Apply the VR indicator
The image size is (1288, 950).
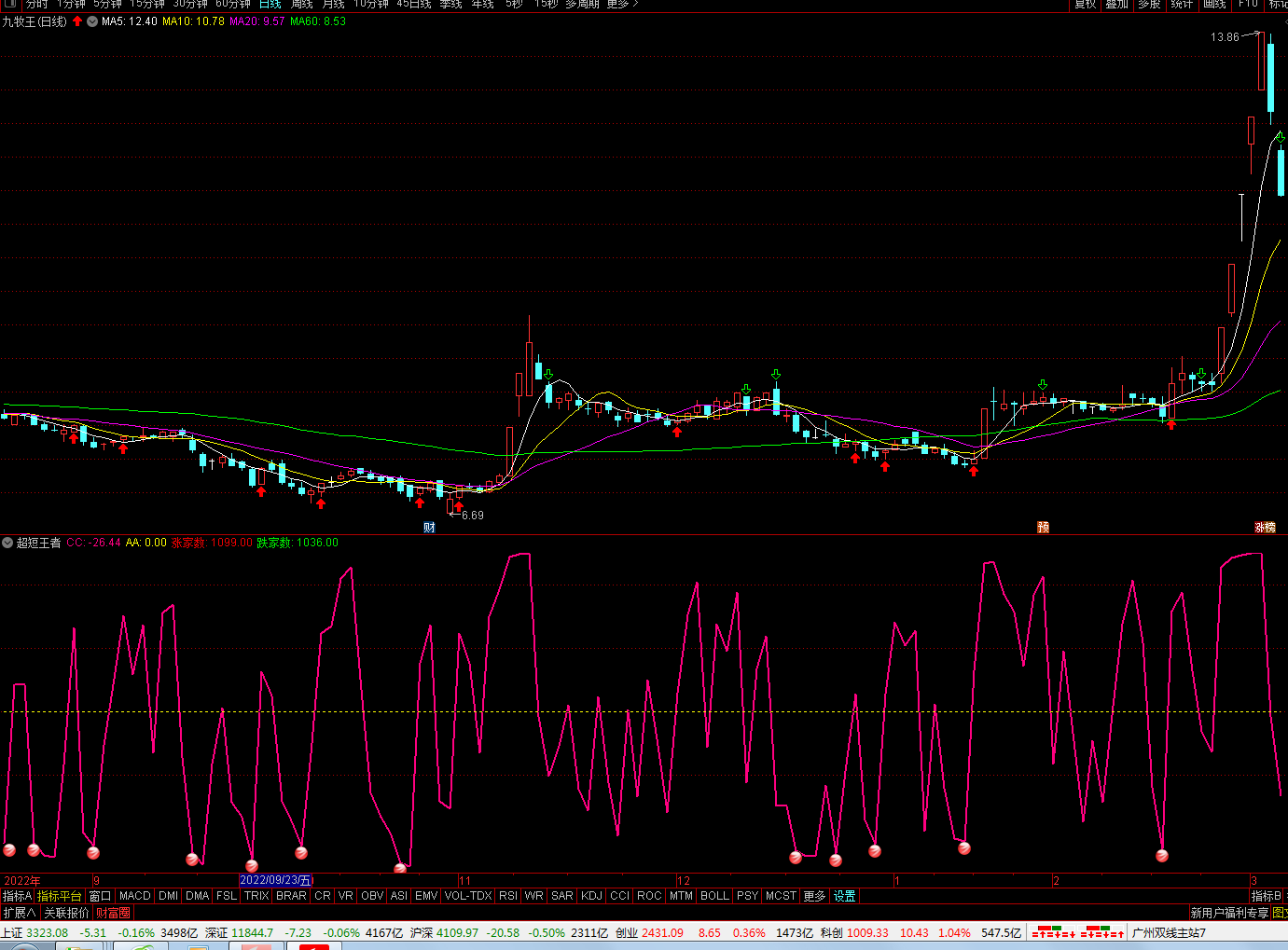pos(345,896)
